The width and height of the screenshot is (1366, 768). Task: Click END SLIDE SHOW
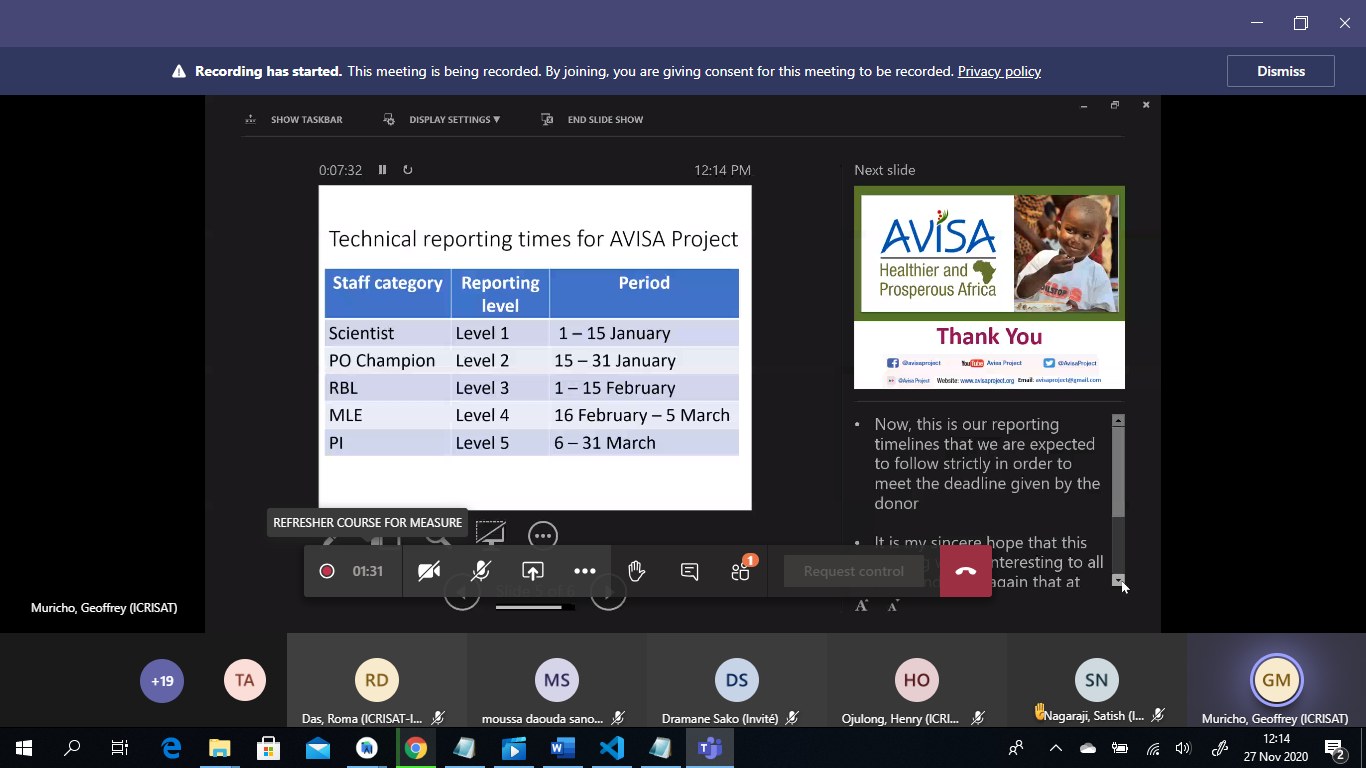pos(592,119)
